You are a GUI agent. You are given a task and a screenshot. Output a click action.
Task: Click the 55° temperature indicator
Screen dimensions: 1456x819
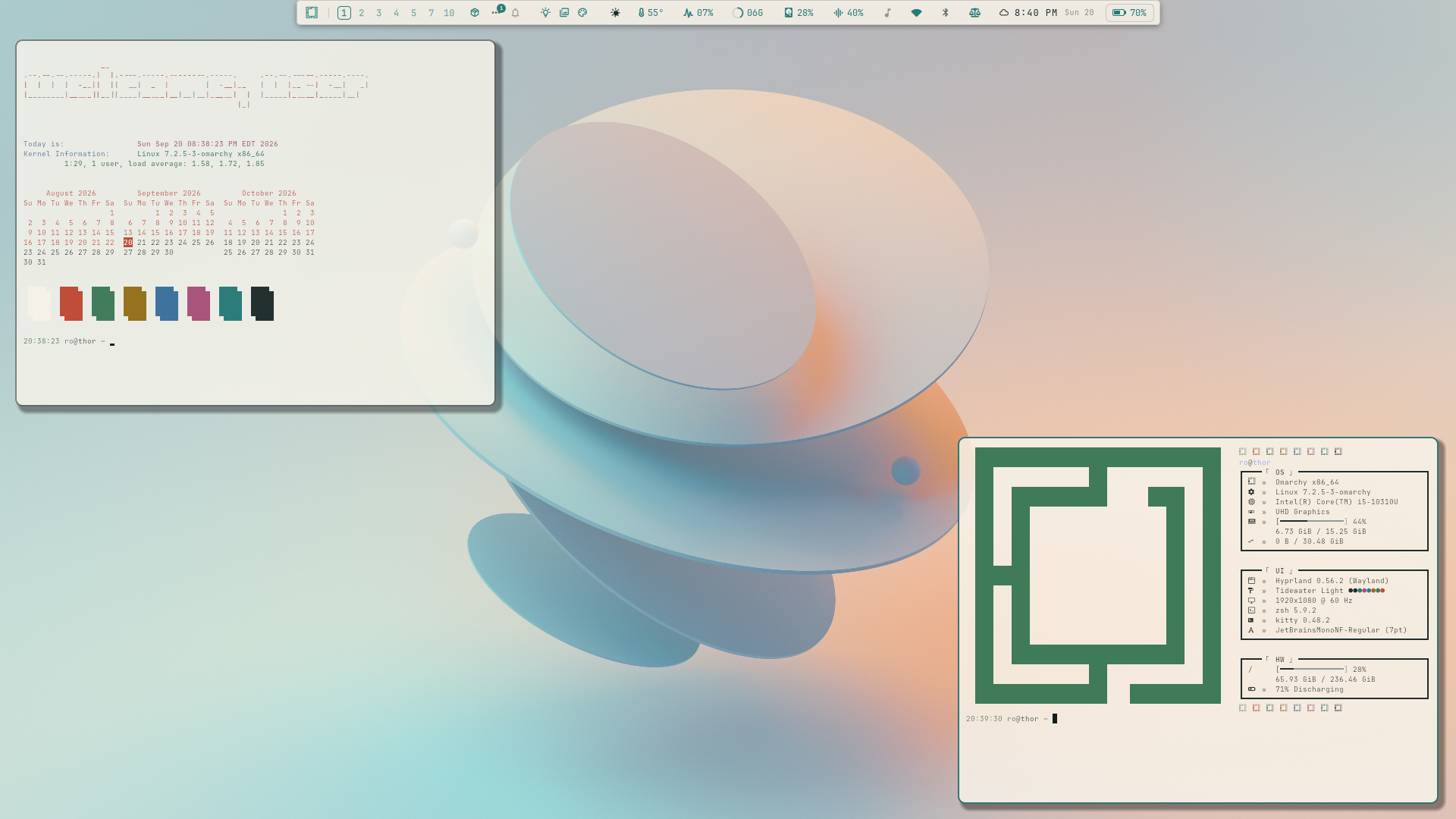[651, 13]
